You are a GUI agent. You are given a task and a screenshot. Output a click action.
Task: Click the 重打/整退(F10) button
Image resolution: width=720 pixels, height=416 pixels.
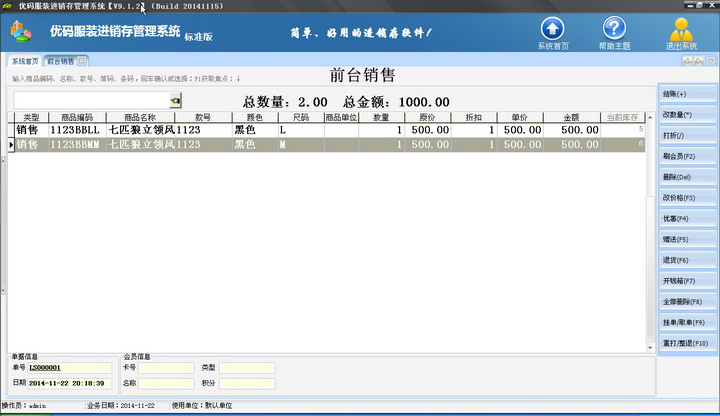(x=687, y=343)
